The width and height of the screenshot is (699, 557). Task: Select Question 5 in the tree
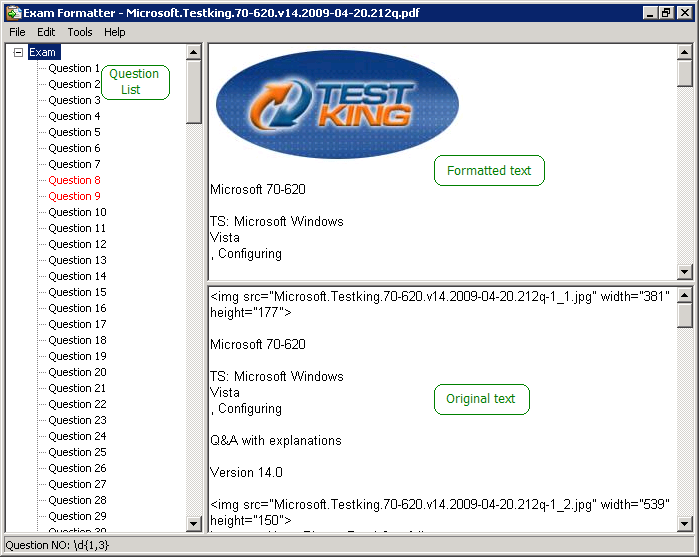74,132
